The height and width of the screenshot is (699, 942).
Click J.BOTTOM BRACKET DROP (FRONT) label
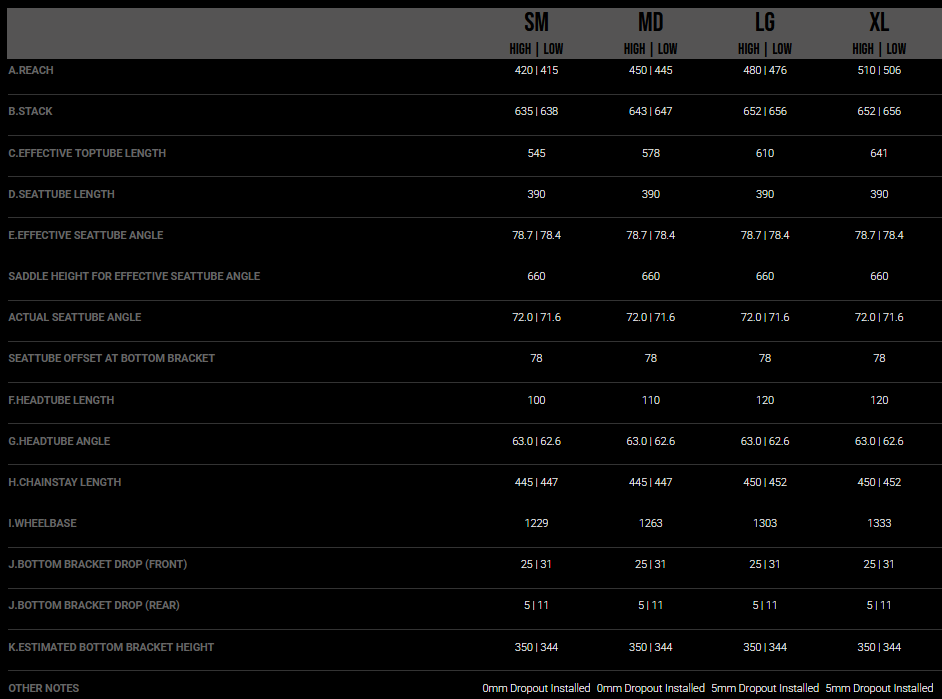(97, 564)
